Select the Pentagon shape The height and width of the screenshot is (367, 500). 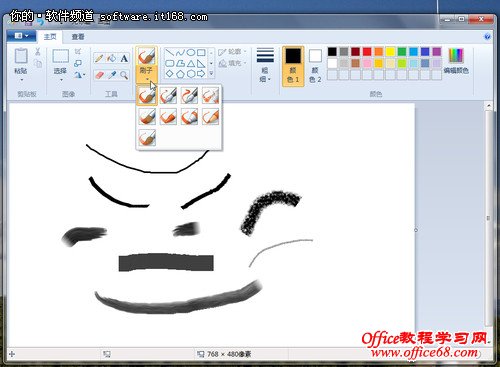[x=180, y=74]
